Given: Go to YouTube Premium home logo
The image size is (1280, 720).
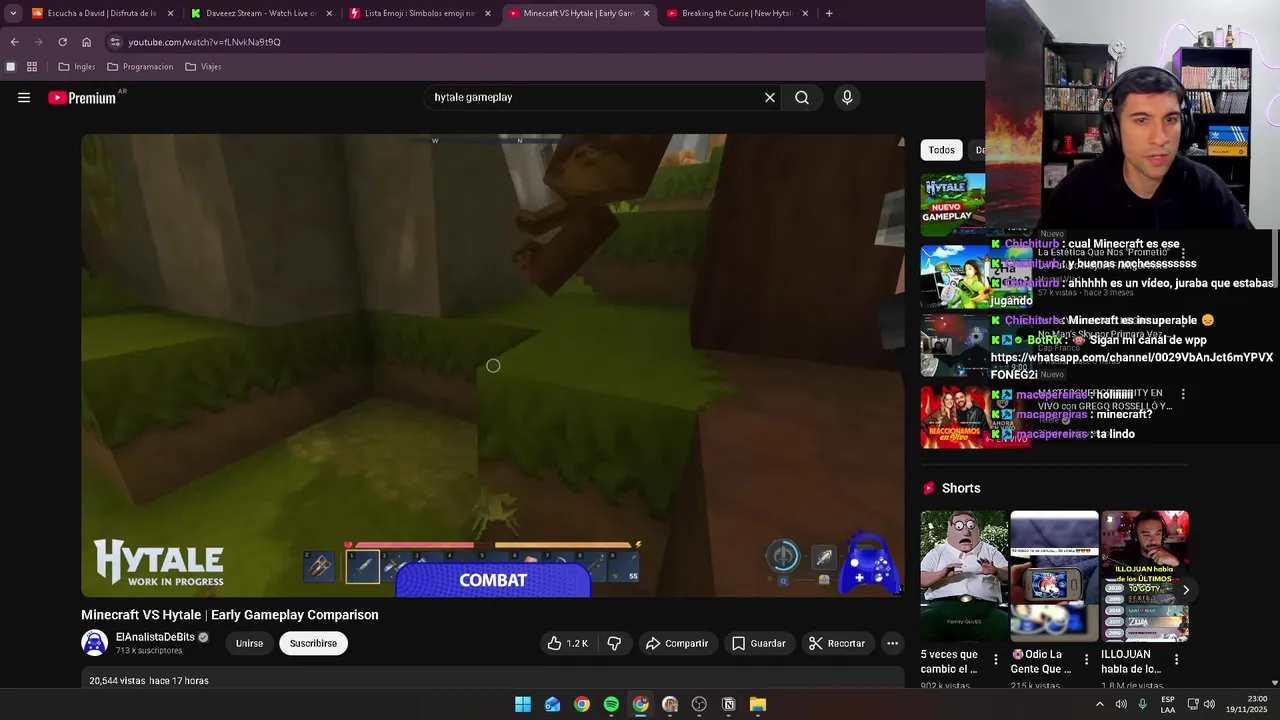Looking at the screenshot, I should [83, 97].
